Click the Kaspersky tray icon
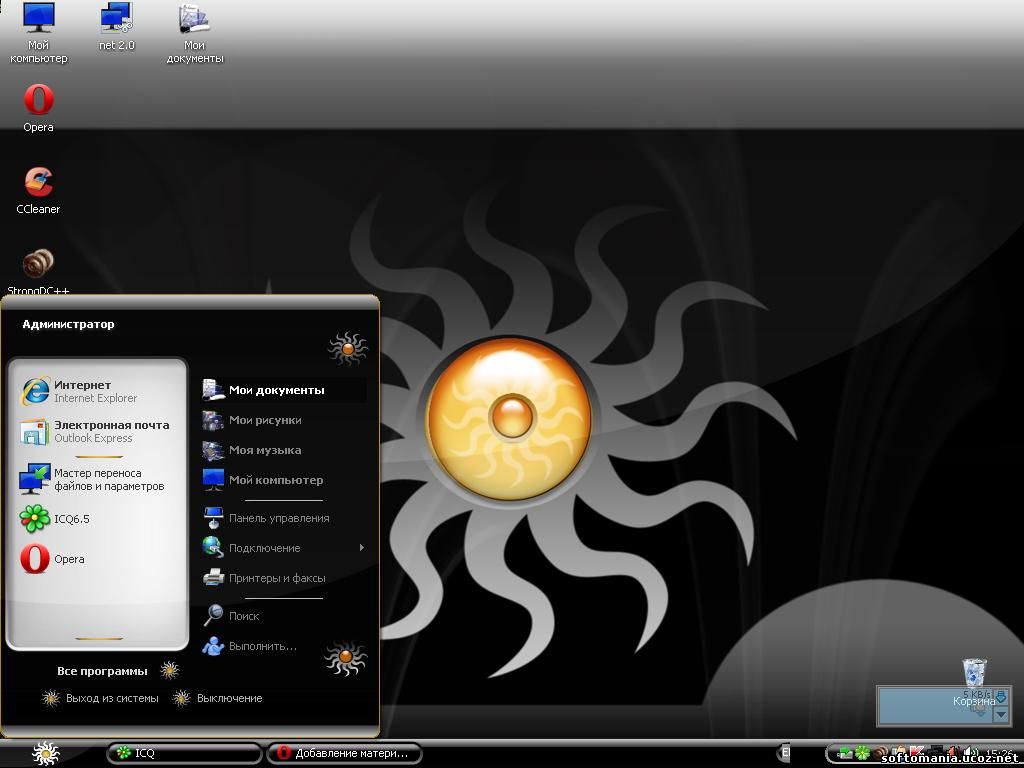This screenshot has width=1024, height=768. (917, 753)
